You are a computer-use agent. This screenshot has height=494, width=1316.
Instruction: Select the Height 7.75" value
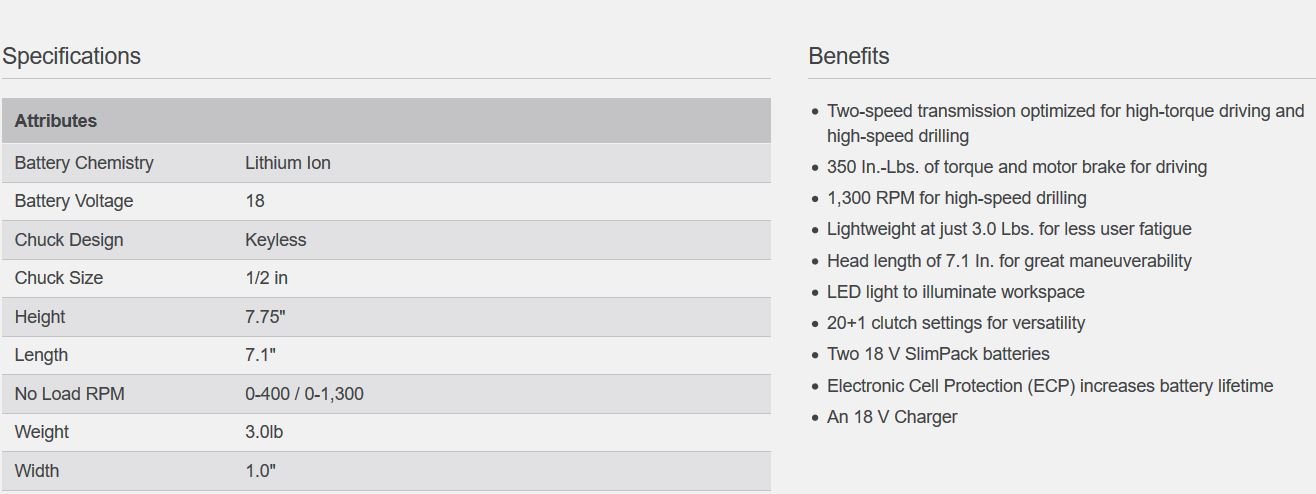point(266,317)
